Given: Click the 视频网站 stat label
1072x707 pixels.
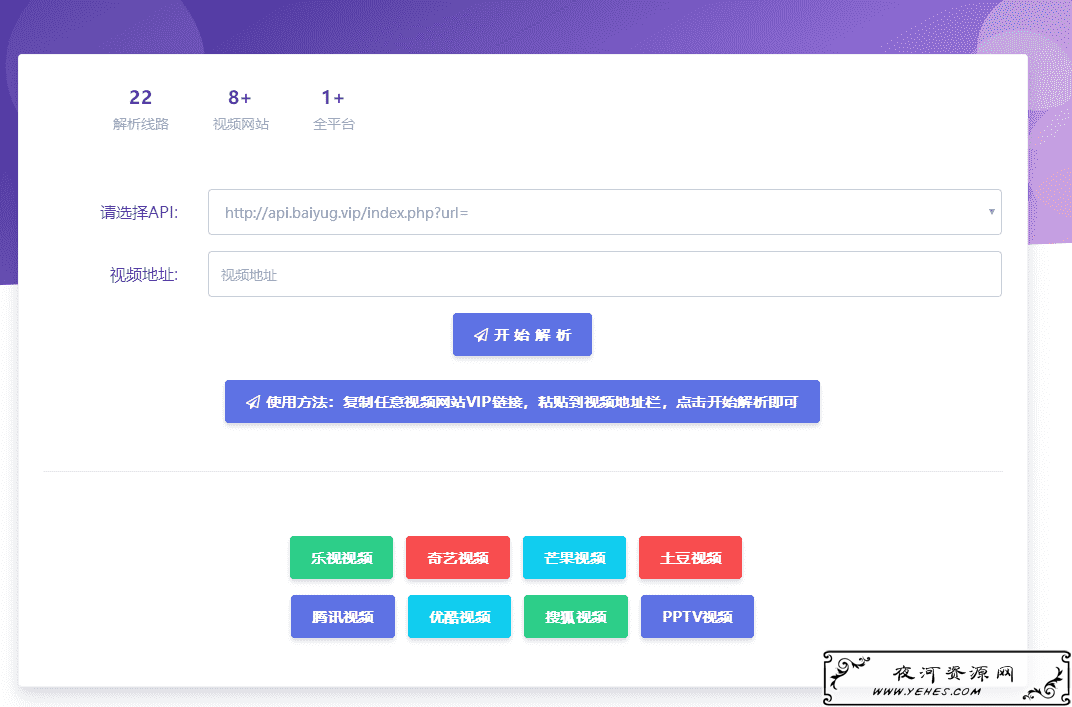Looking at the screenshot, I should point(241,124).
